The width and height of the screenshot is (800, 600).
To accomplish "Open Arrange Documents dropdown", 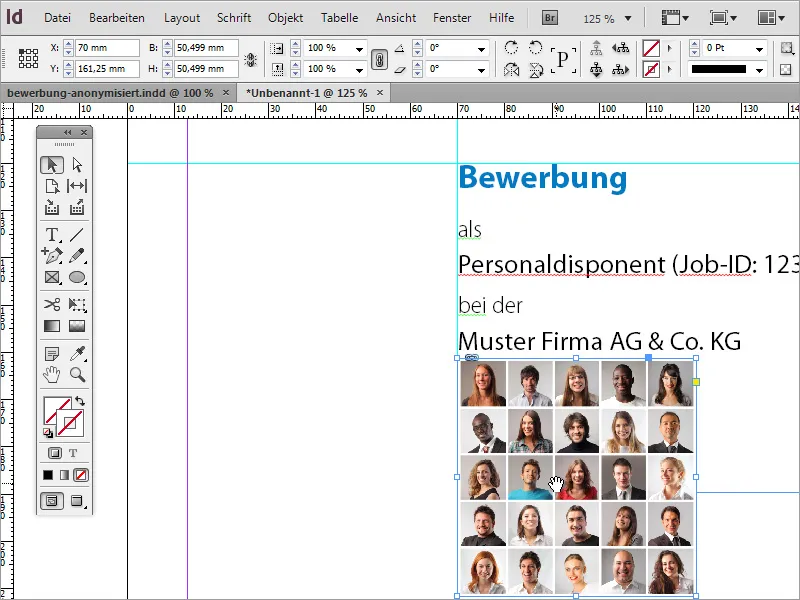I will [771, 18].
